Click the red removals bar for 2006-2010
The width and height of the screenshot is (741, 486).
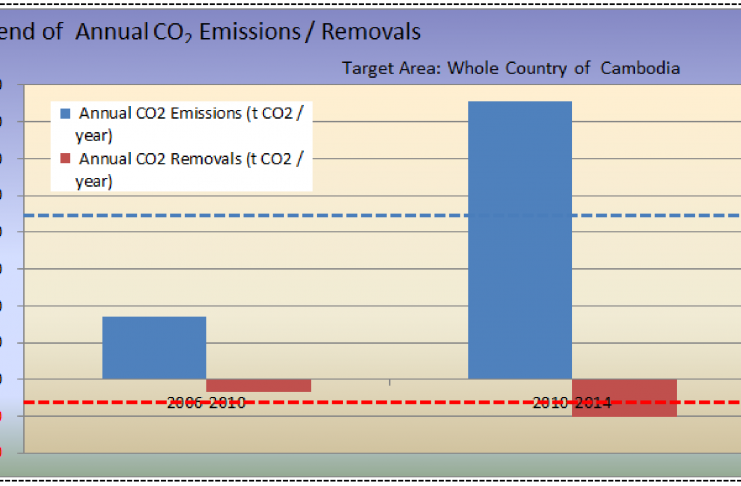point(258,386)
